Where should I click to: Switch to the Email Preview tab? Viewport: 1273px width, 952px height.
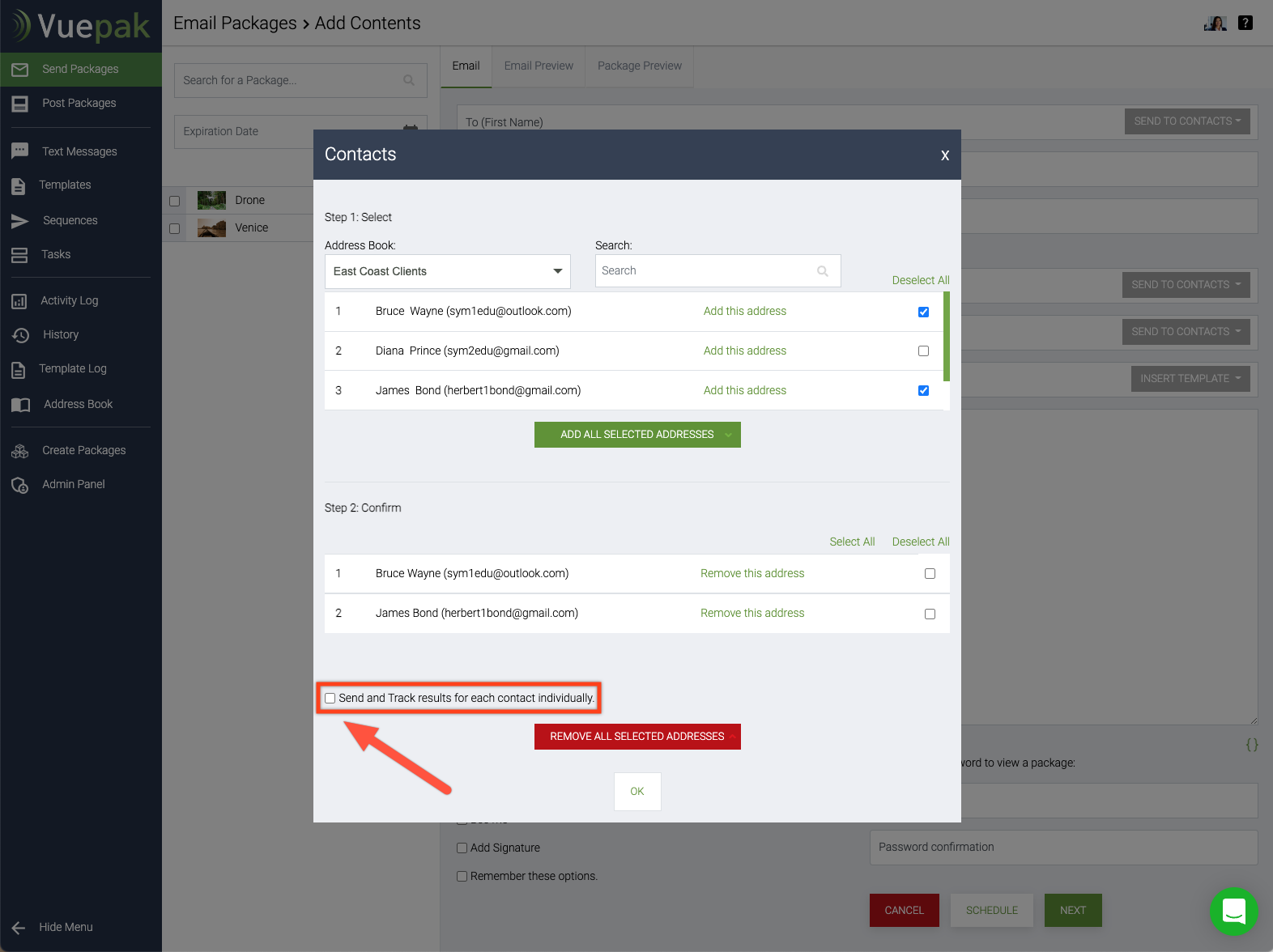[539, 66]
